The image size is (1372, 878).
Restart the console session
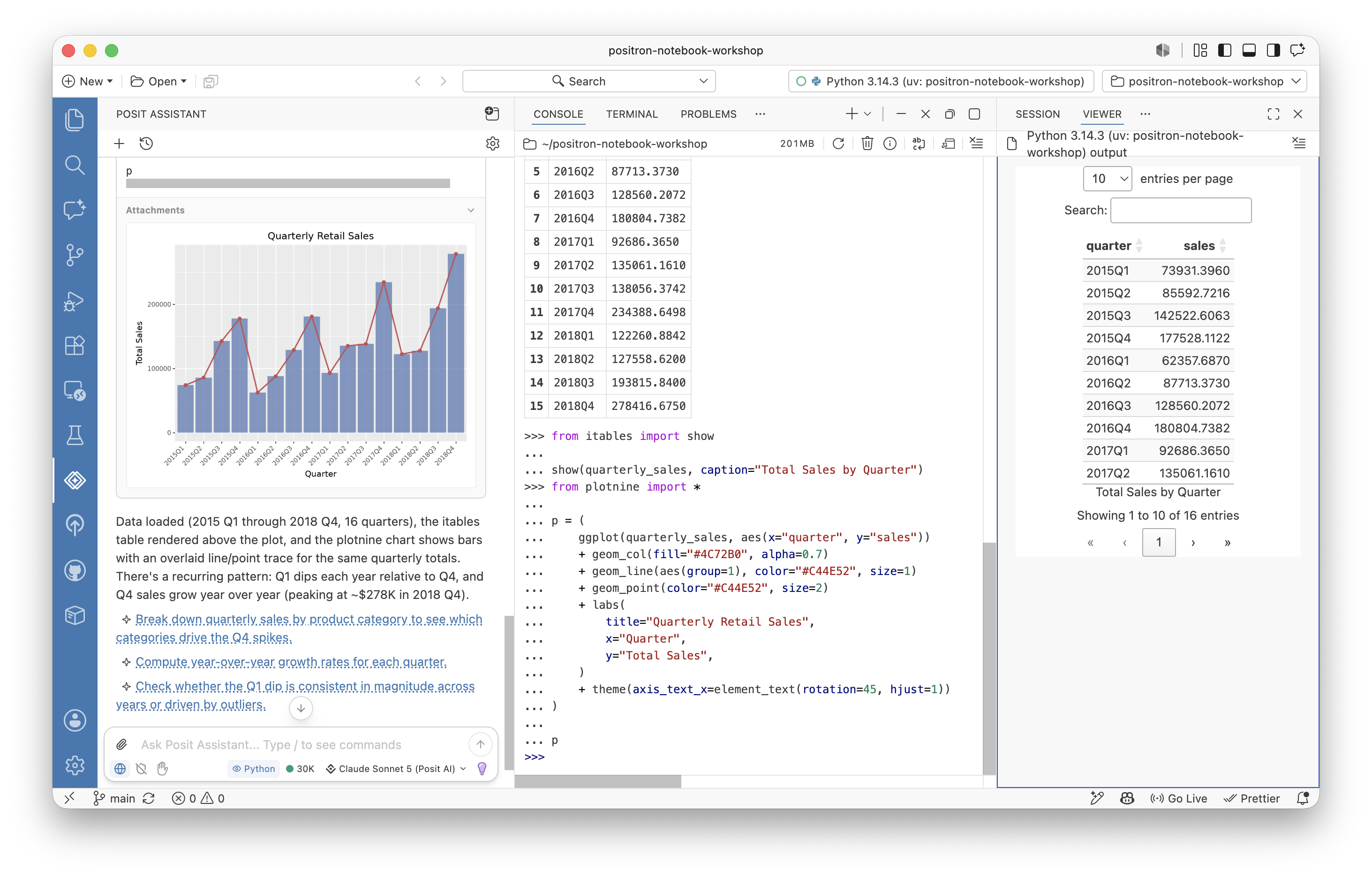838,144
